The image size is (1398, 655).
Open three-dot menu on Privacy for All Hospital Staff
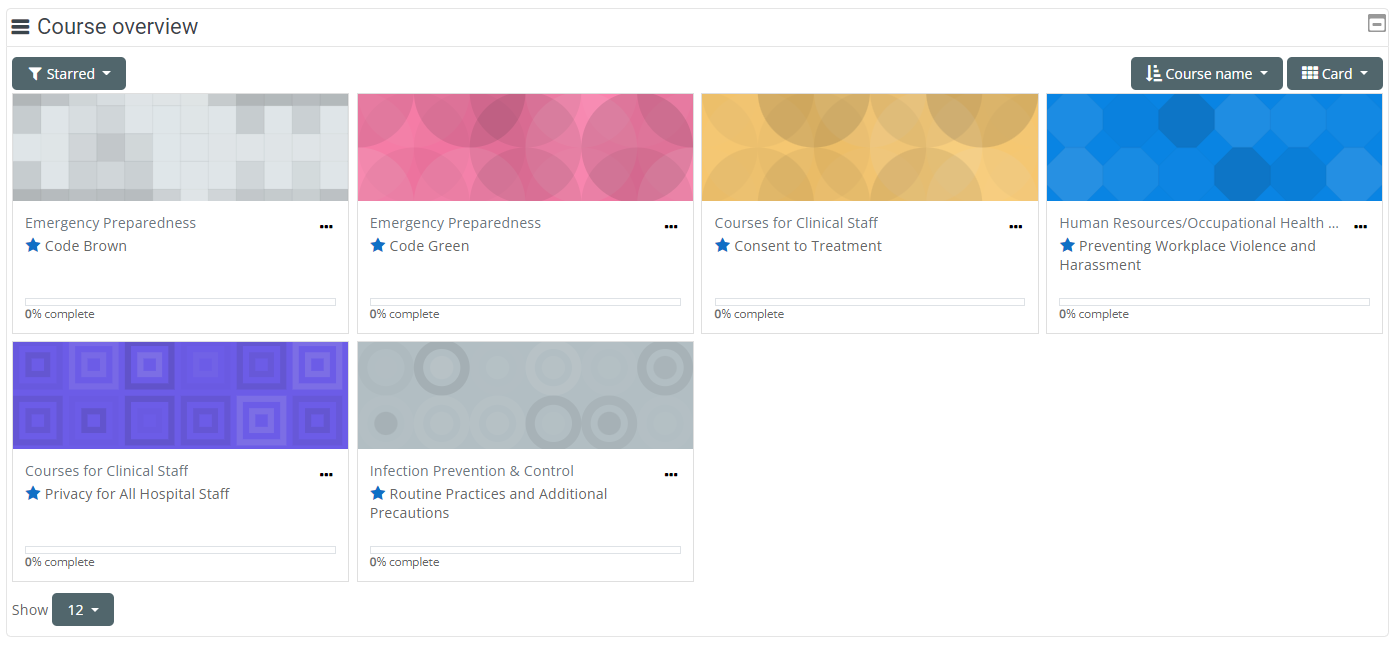tap(326, 475)
